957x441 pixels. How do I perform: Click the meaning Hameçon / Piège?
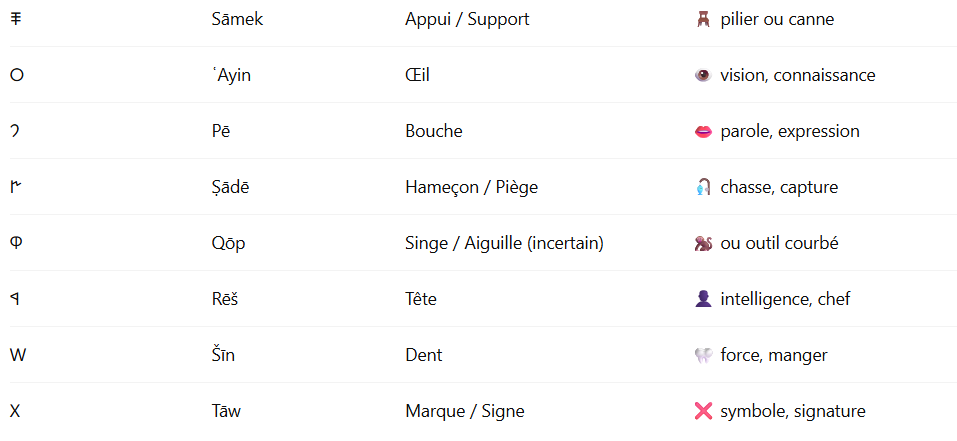[x=471, y=188]
